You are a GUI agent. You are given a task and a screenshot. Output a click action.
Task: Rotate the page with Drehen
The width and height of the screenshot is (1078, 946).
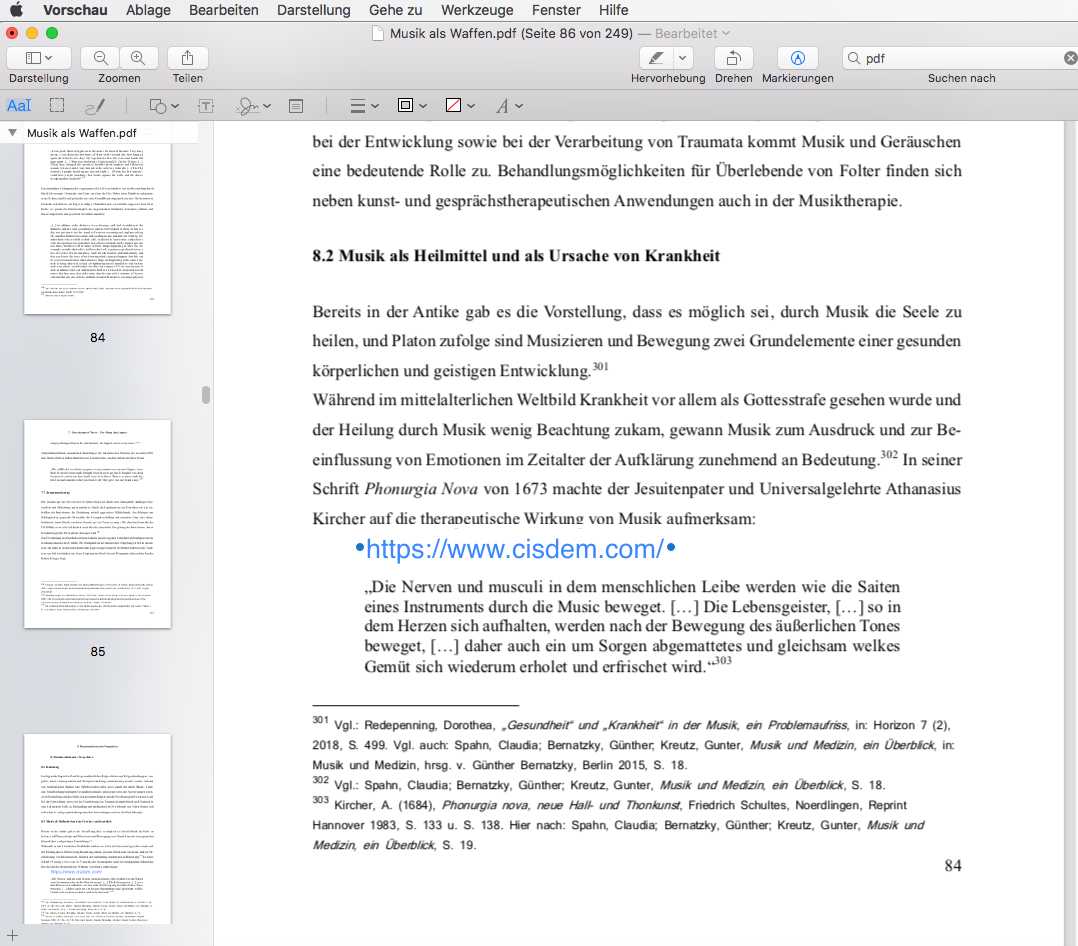click(x=734, y=58)
